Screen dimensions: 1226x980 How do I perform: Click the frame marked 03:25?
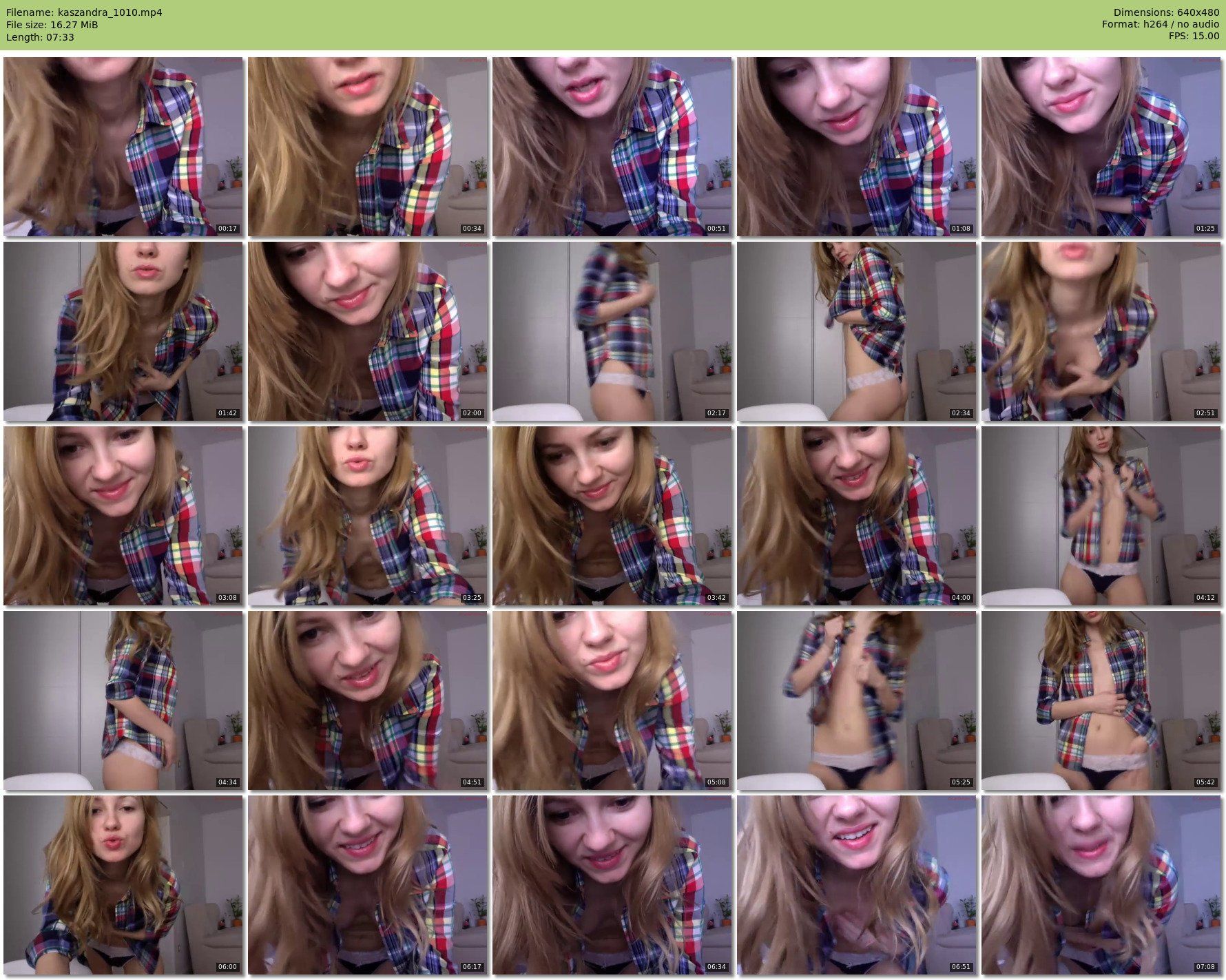pyautogui.click(x=368, y=516)
